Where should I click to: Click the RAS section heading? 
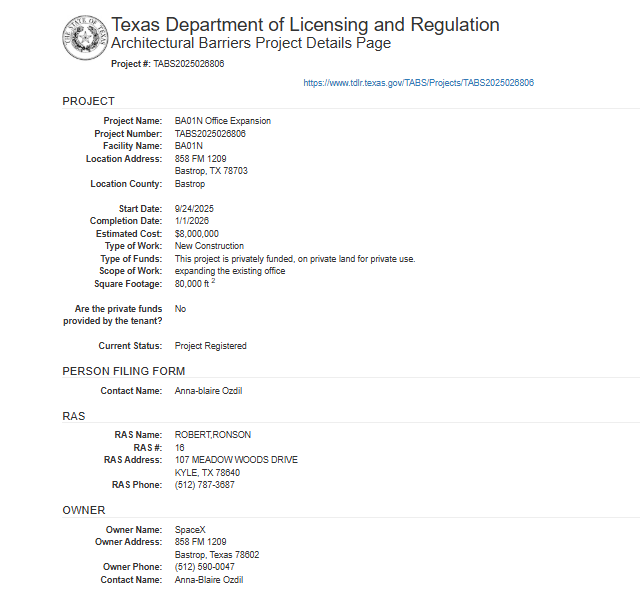coord(74,416)
